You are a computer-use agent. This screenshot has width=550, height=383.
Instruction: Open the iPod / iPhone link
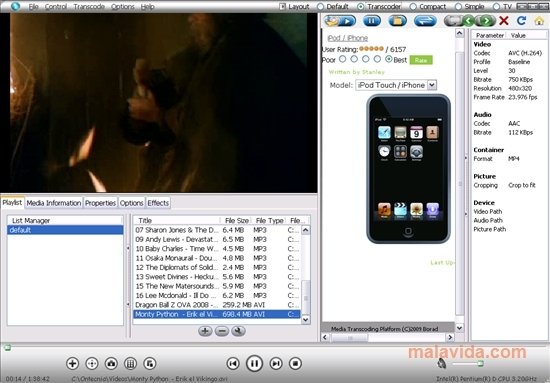(348, 38)
